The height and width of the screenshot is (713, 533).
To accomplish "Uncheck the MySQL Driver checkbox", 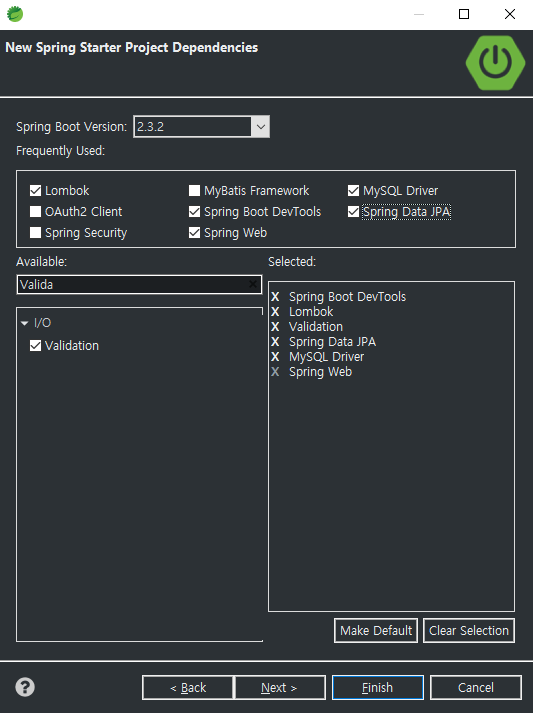I will (x=353, y=191).
